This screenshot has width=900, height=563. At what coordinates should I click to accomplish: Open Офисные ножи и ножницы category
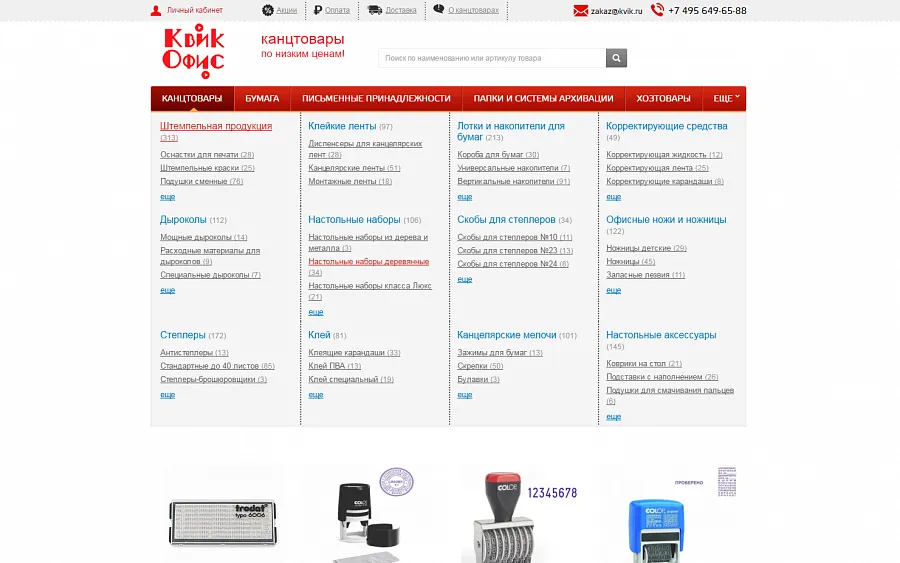666,219
